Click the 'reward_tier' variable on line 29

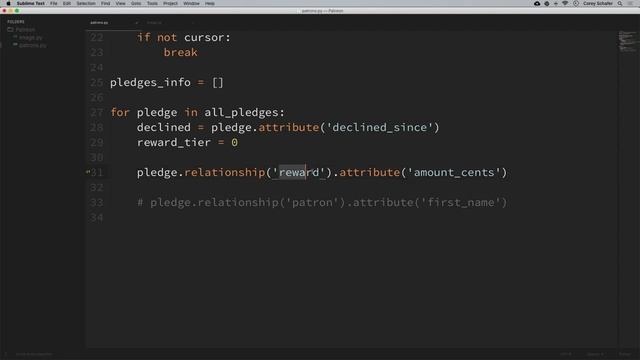173,142
